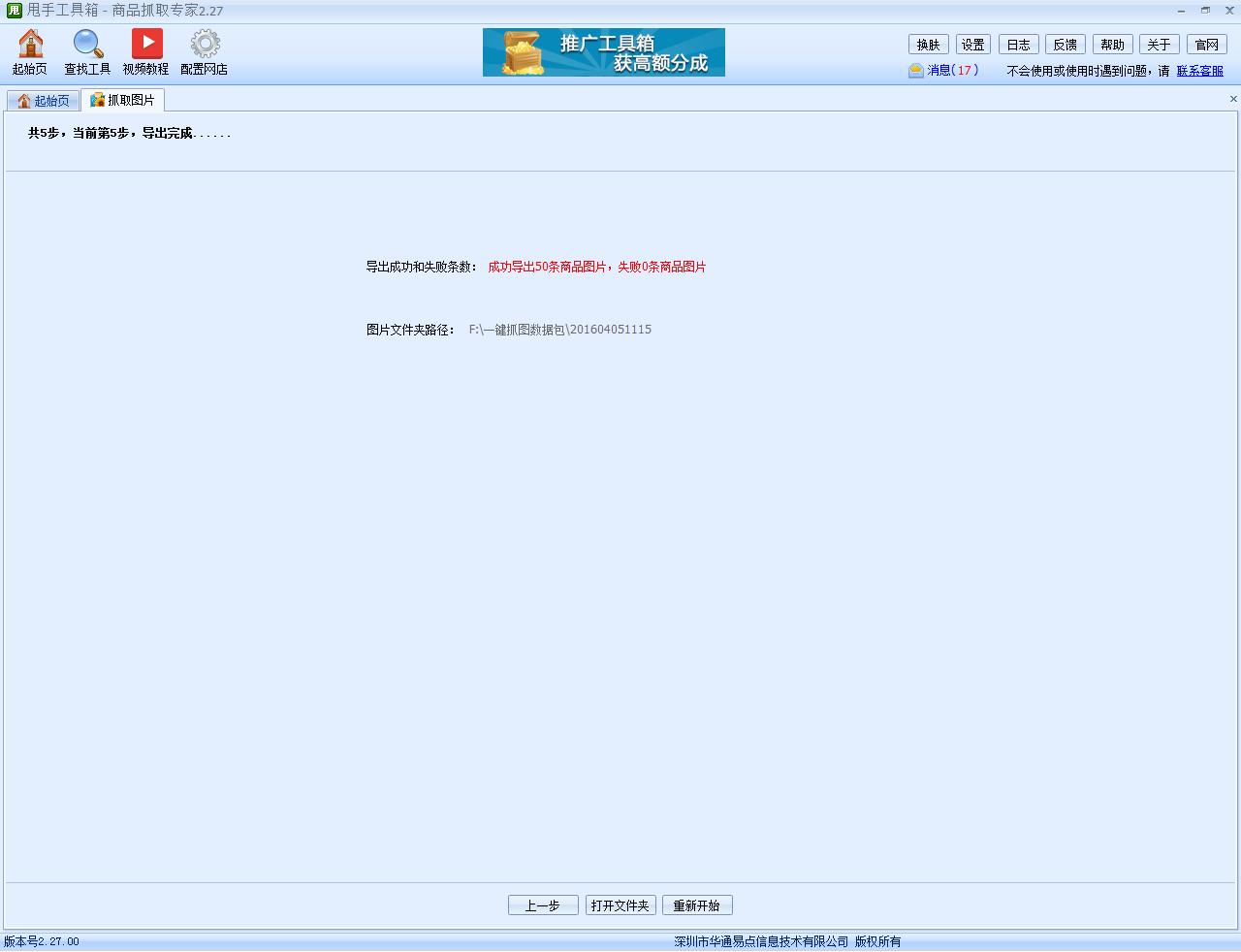The image size is (1241, 952).
Task: Click the 设置 settings button
Action: click(972, 44)
